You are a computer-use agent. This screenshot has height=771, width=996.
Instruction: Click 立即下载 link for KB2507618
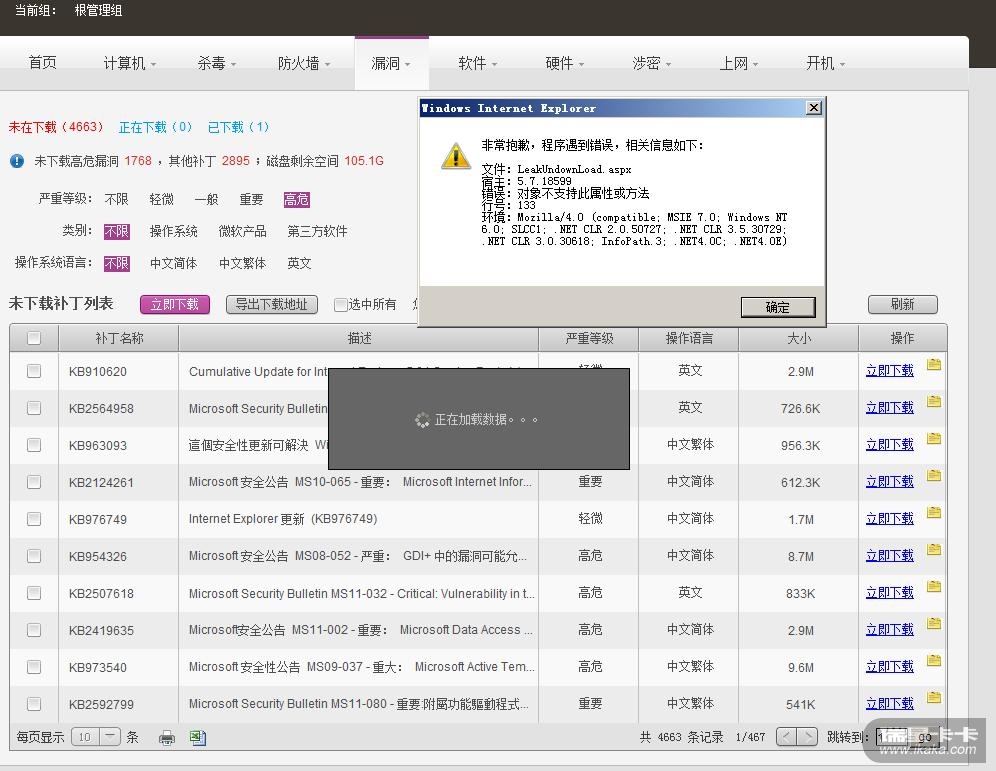tap(889, 593)
